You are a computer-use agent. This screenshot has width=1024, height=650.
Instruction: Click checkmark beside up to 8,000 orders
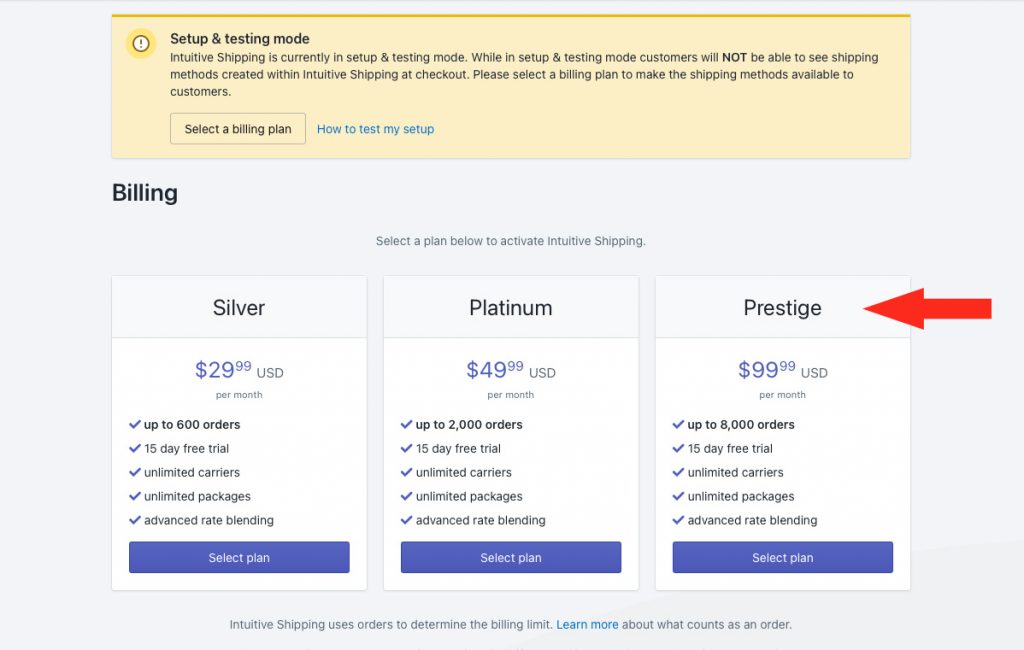[678, 425]
